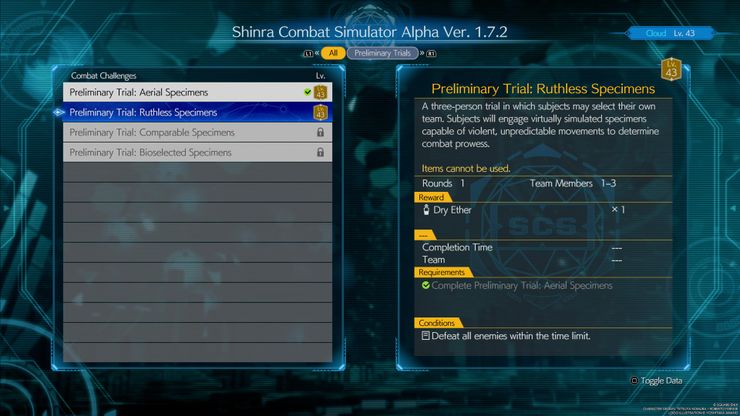This screenshot has height=416, width=740.
Task: Switch to the All filter tab
Action: [x=333, y=53]
